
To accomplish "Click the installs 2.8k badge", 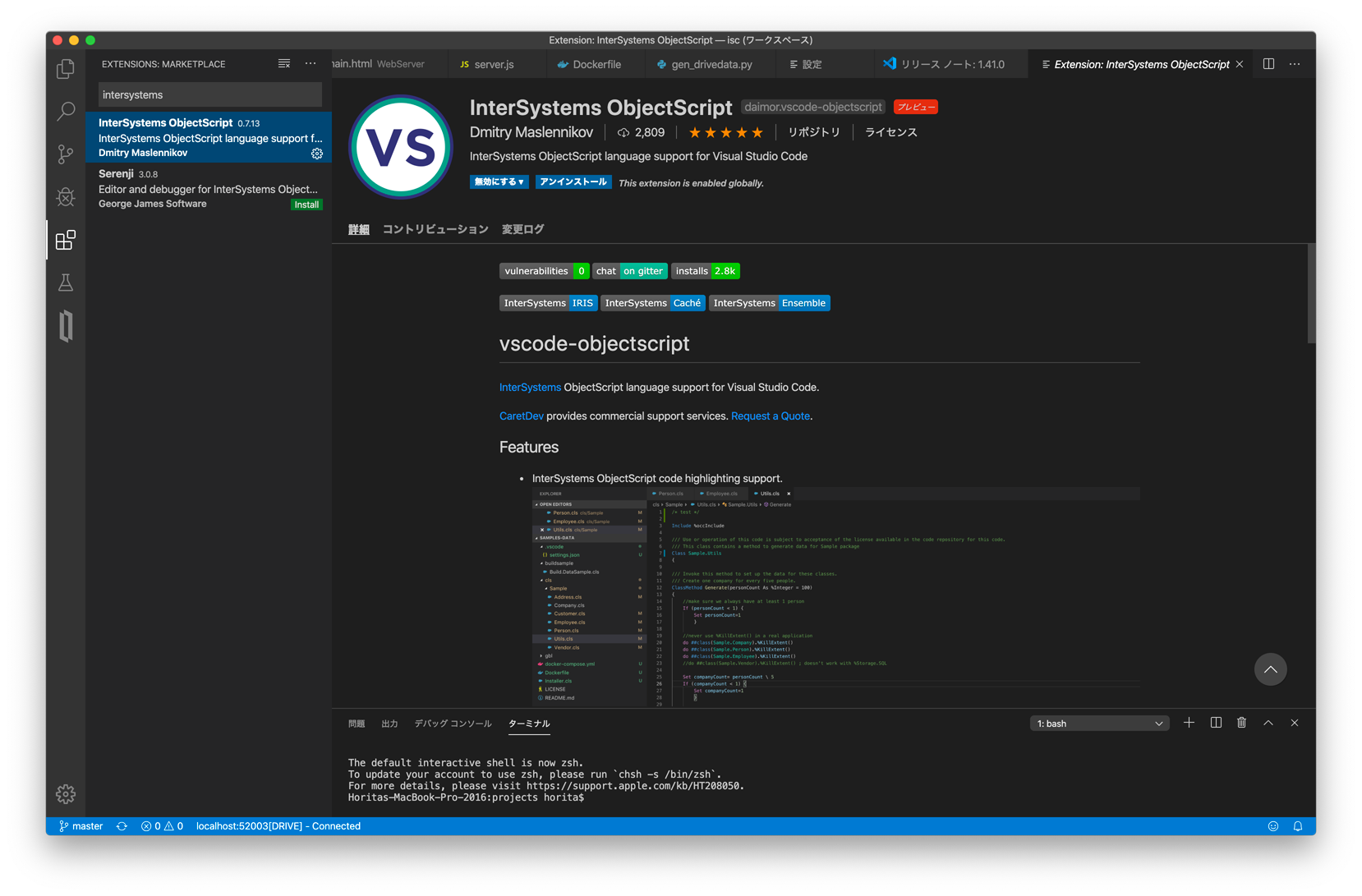I will pyautogui.click(x=706, y=271).
